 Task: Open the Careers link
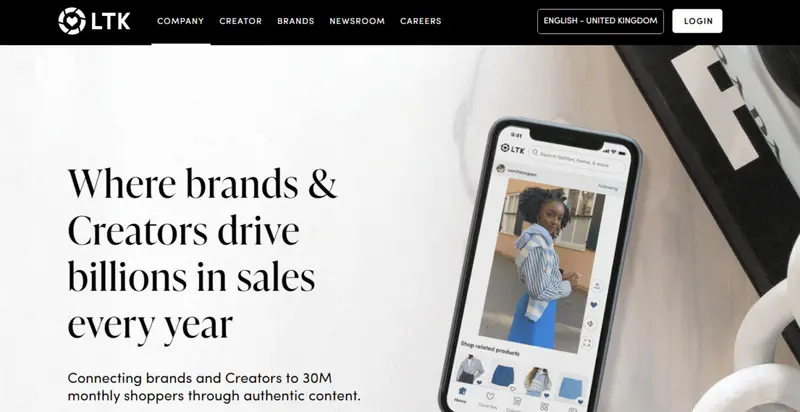(x=420, y=21)
